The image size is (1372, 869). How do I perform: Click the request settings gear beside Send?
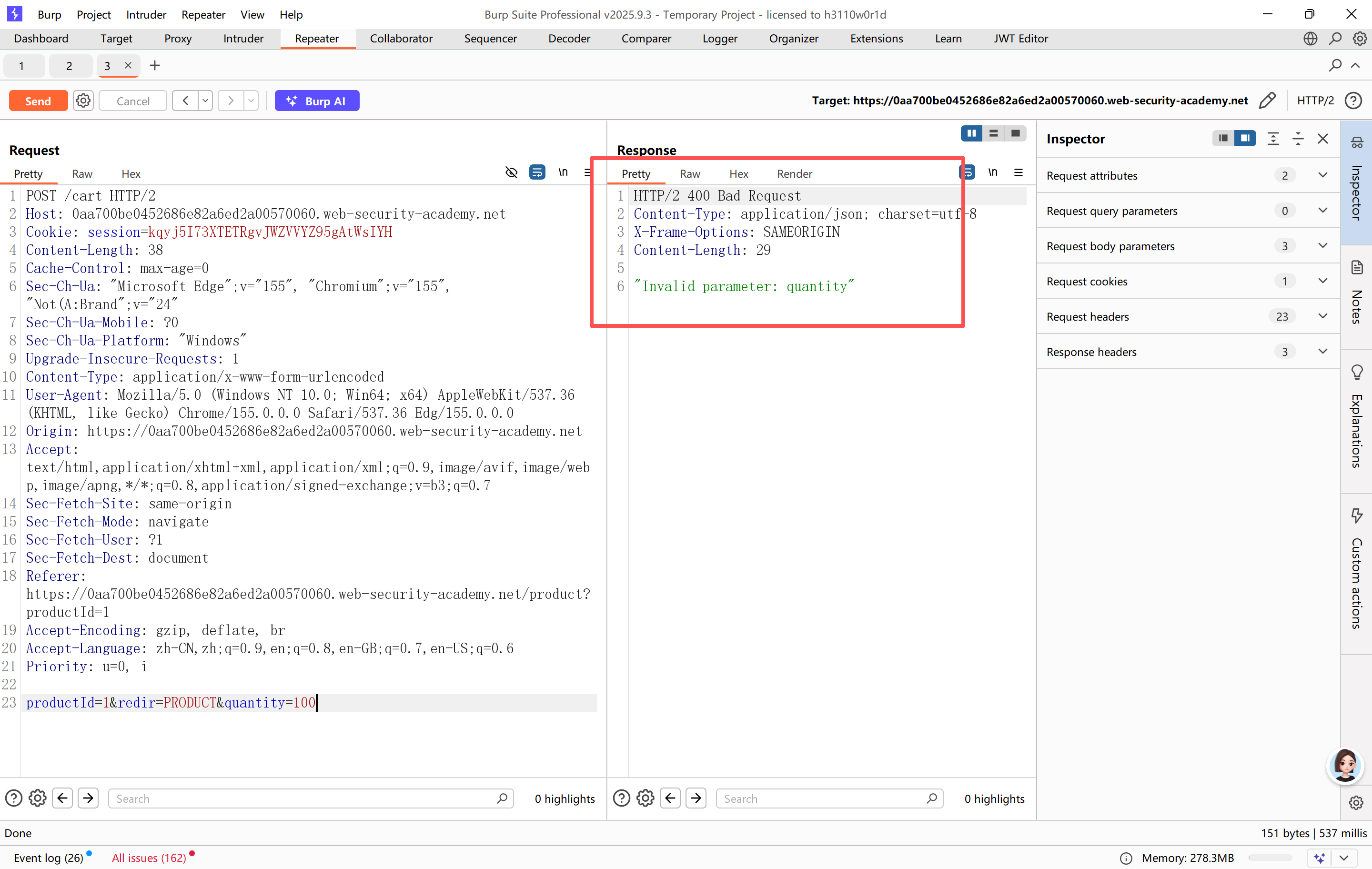pos(83,101)
